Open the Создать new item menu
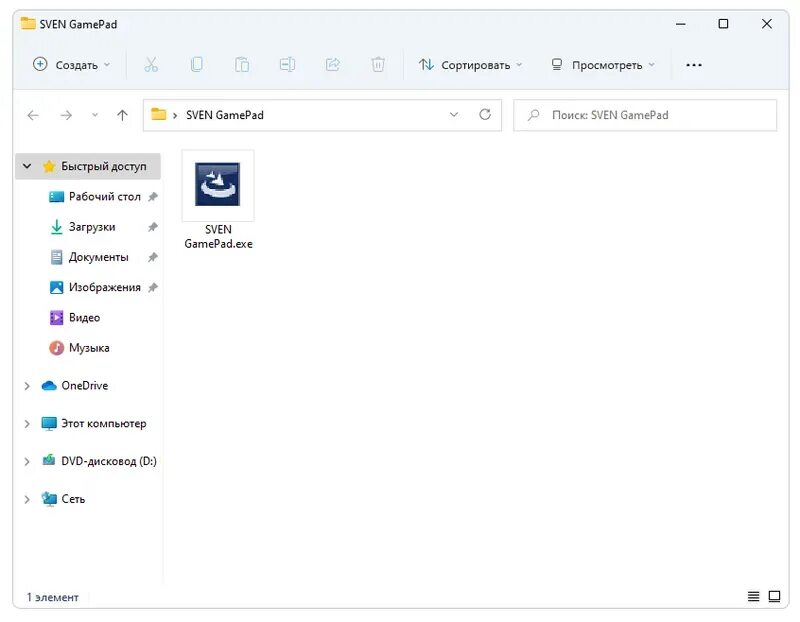 (71, 65)
